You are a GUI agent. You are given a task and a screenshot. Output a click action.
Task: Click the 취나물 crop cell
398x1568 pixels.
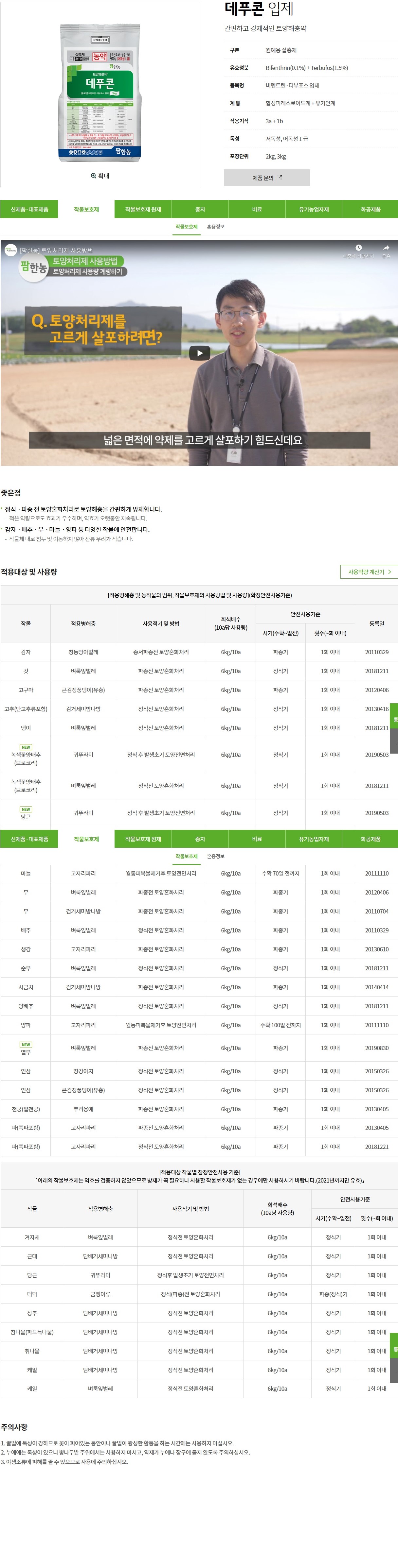(x=32, y=1351)
